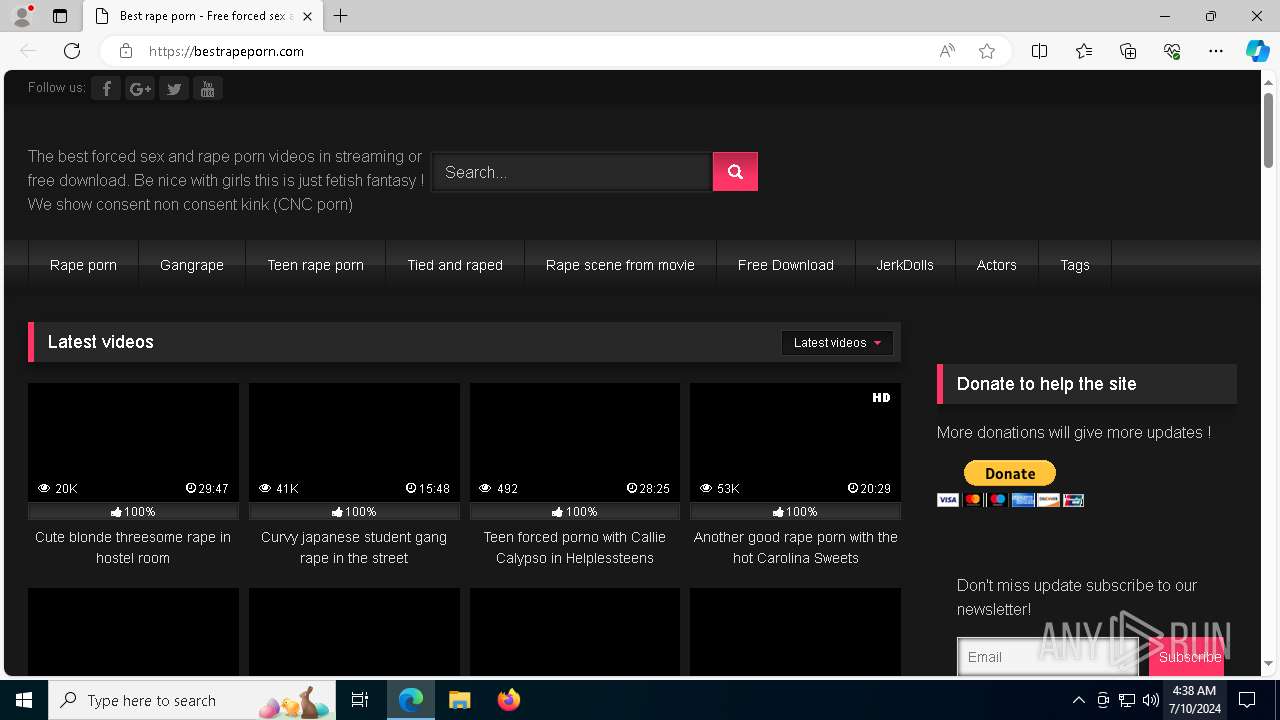Open the Settings and more menu
The image size is (1280, 720).
(1216, 51)
